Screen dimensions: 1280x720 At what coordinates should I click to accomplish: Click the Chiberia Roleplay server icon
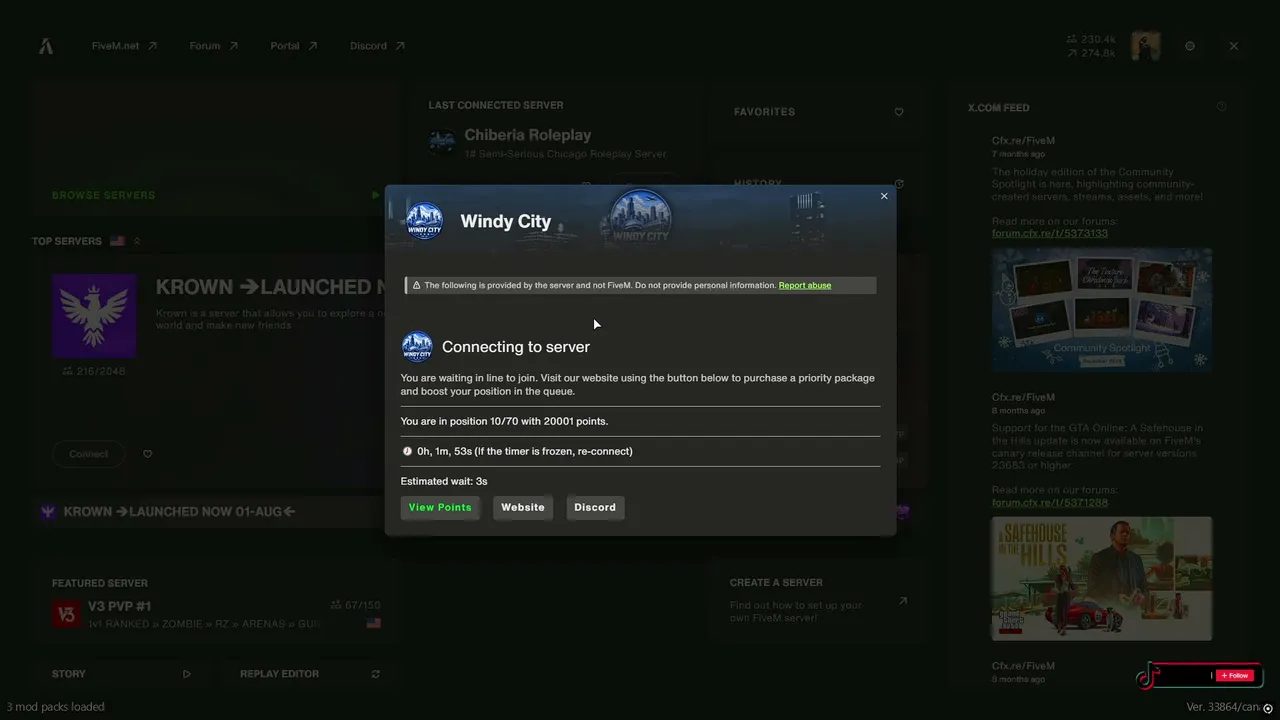(x=442, y=143)
